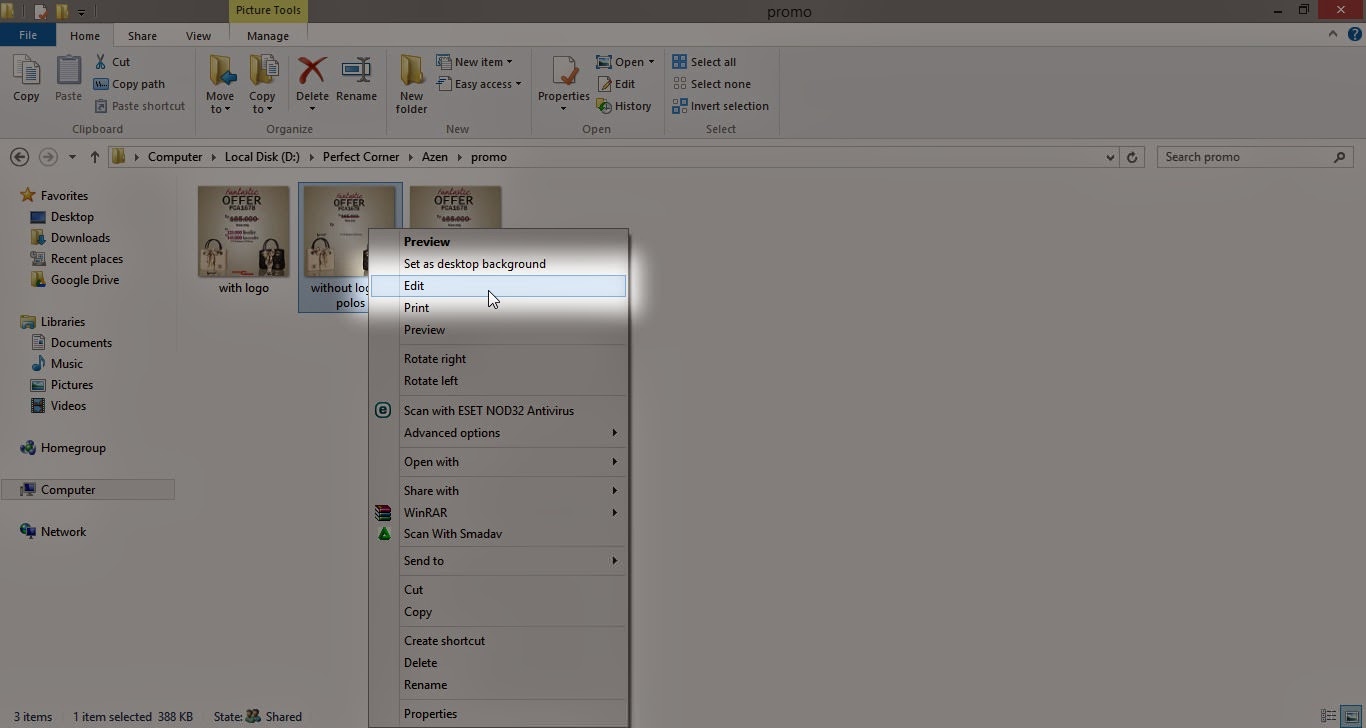
Task: Select the 'with logo' image thumbnail
Action: coord(244,233)
